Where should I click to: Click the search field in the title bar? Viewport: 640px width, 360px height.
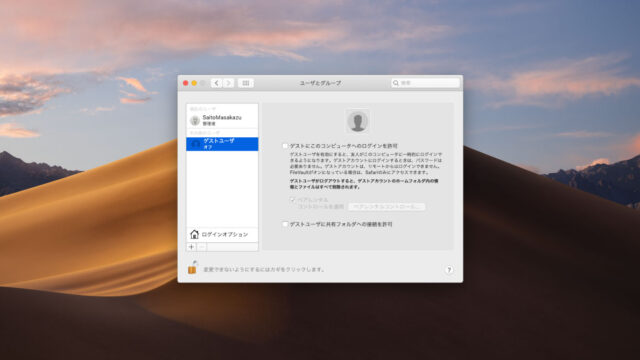(x=425, y=83)
